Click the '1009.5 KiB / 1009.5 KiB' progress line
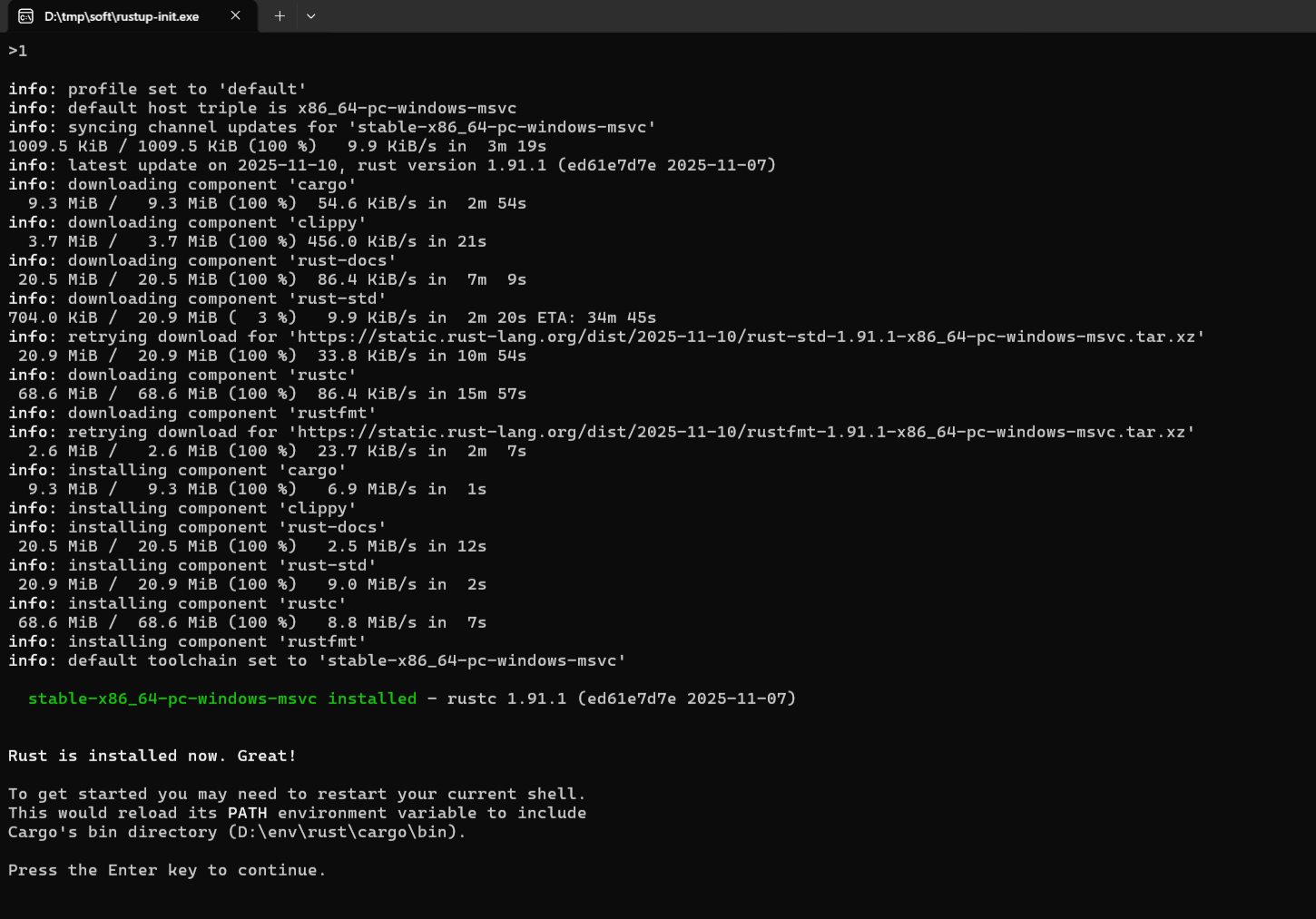The image size is (1316, 919). tap(278, 146)
